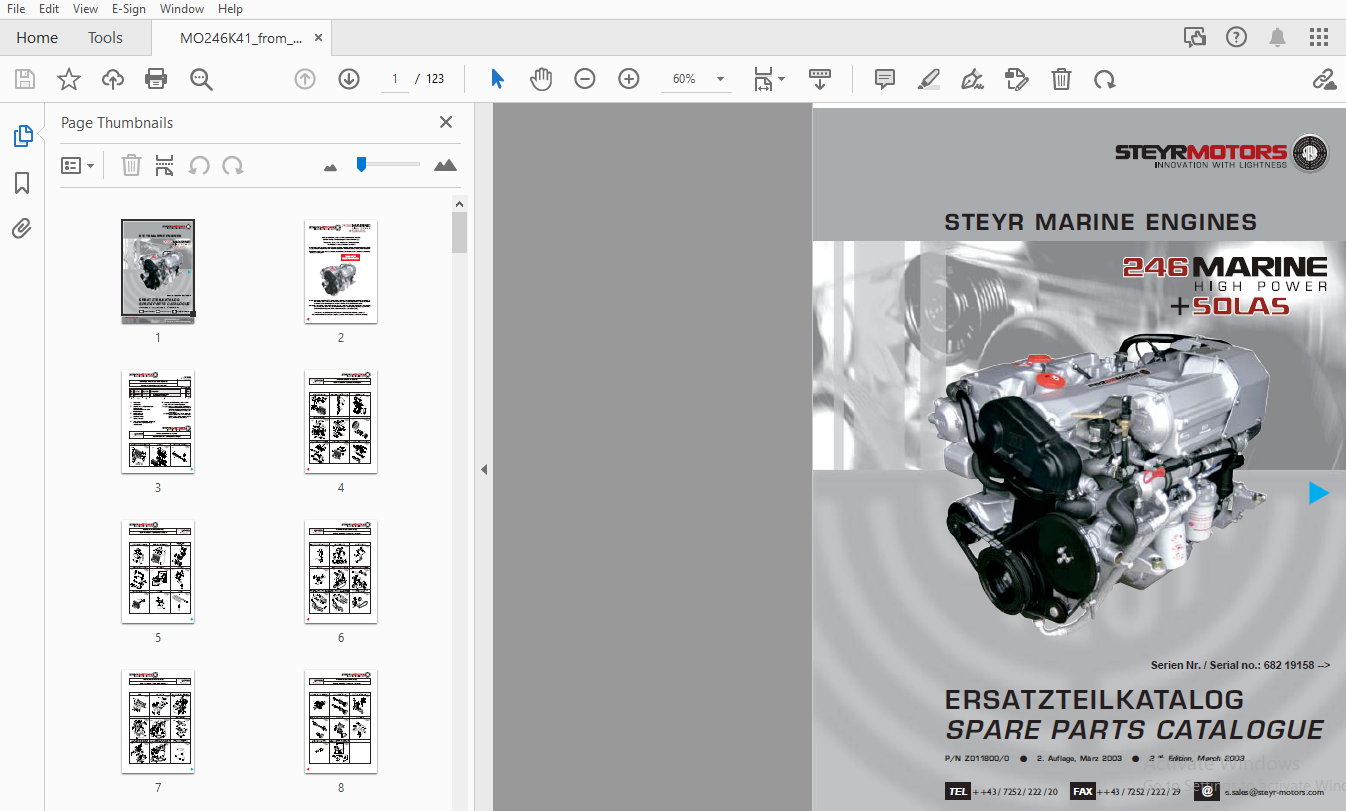Image resolution: width=1346 pixels, height=811 pixels.
Task: Switch to the Home tab
Action: (x=37, y=38)
